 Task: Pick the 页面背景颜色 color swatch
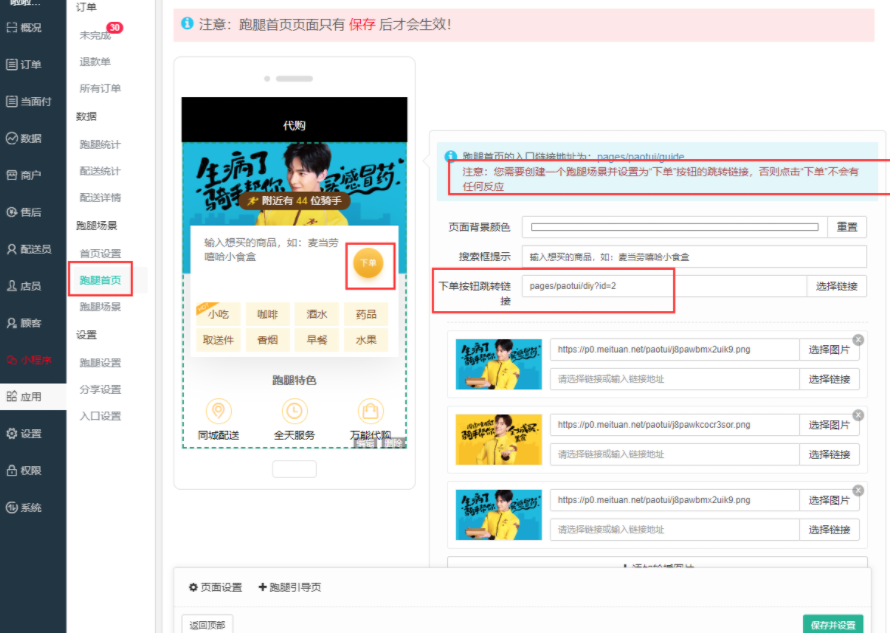click(x=674, y=227)
